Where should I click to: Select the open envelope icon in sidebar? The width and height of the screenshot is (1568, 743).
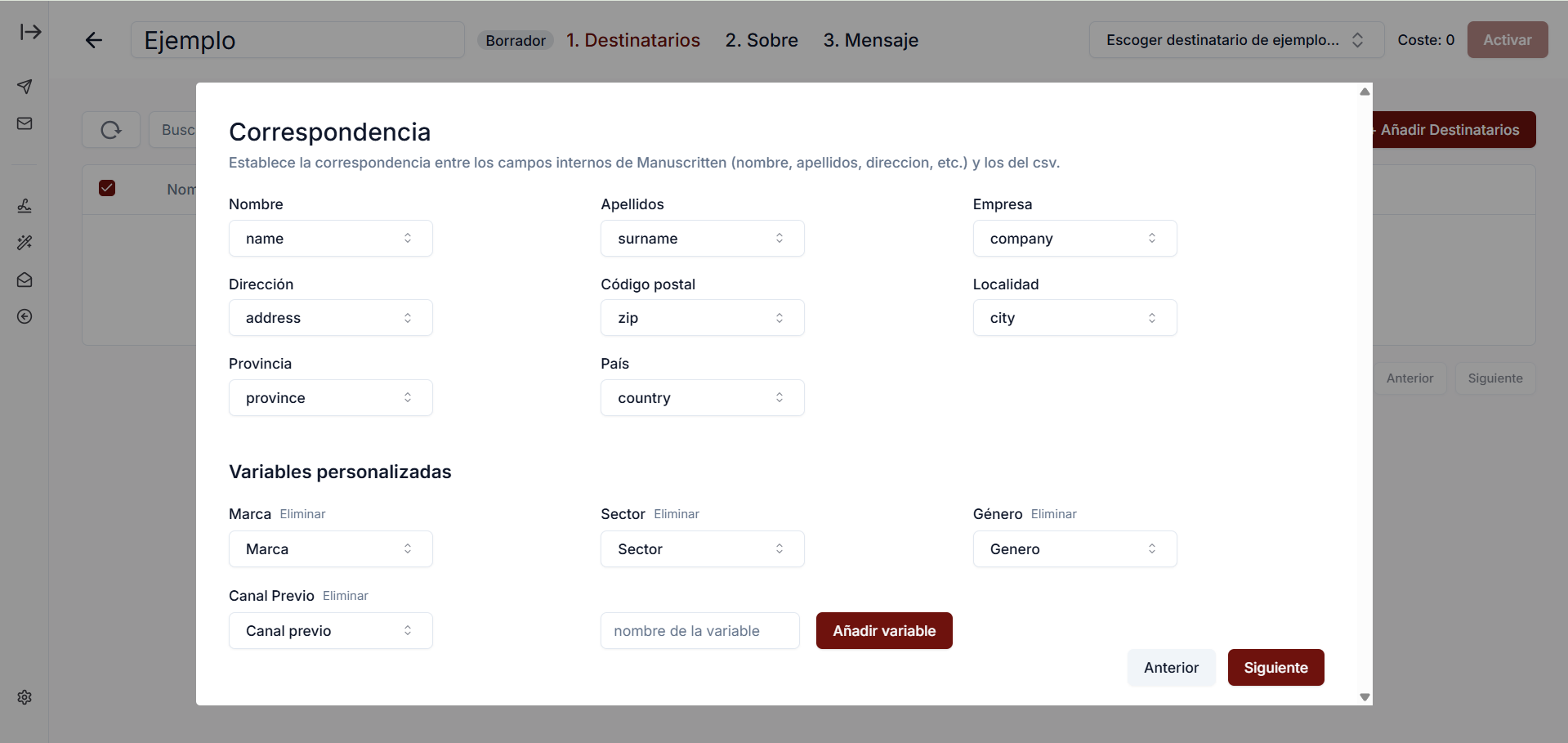[25, 280]
